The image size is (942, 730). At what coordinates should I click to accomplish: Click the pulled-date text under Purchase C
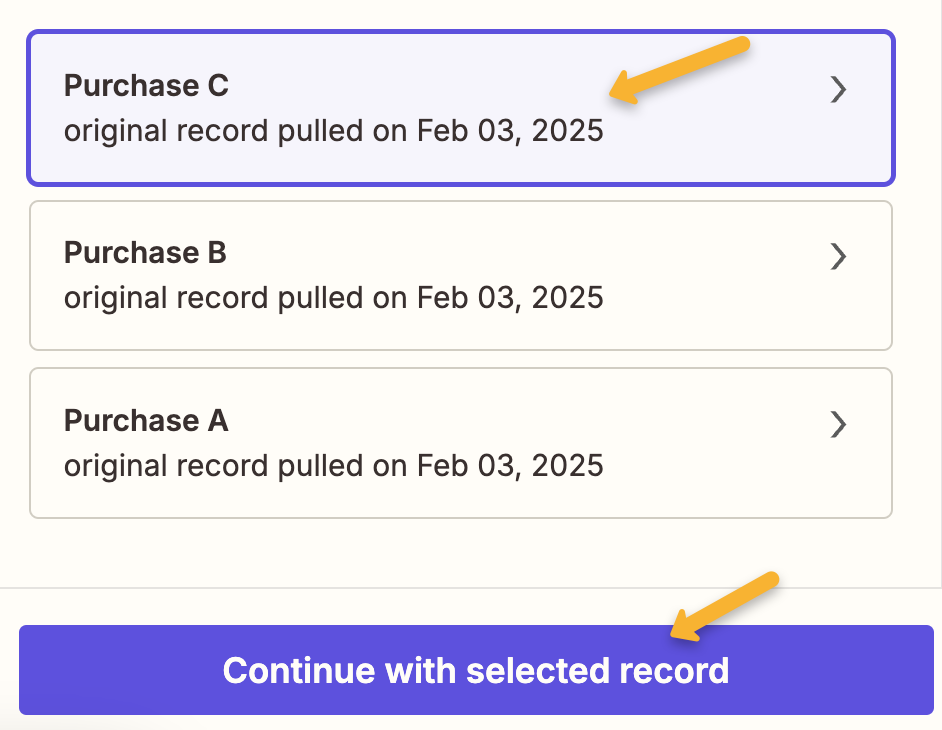(x=333, y=131)
